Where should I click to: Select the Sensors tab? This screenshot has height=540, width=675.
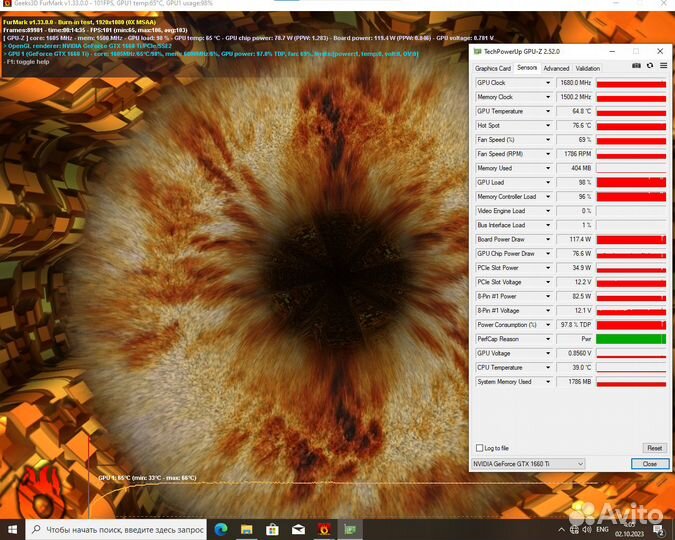527,68
